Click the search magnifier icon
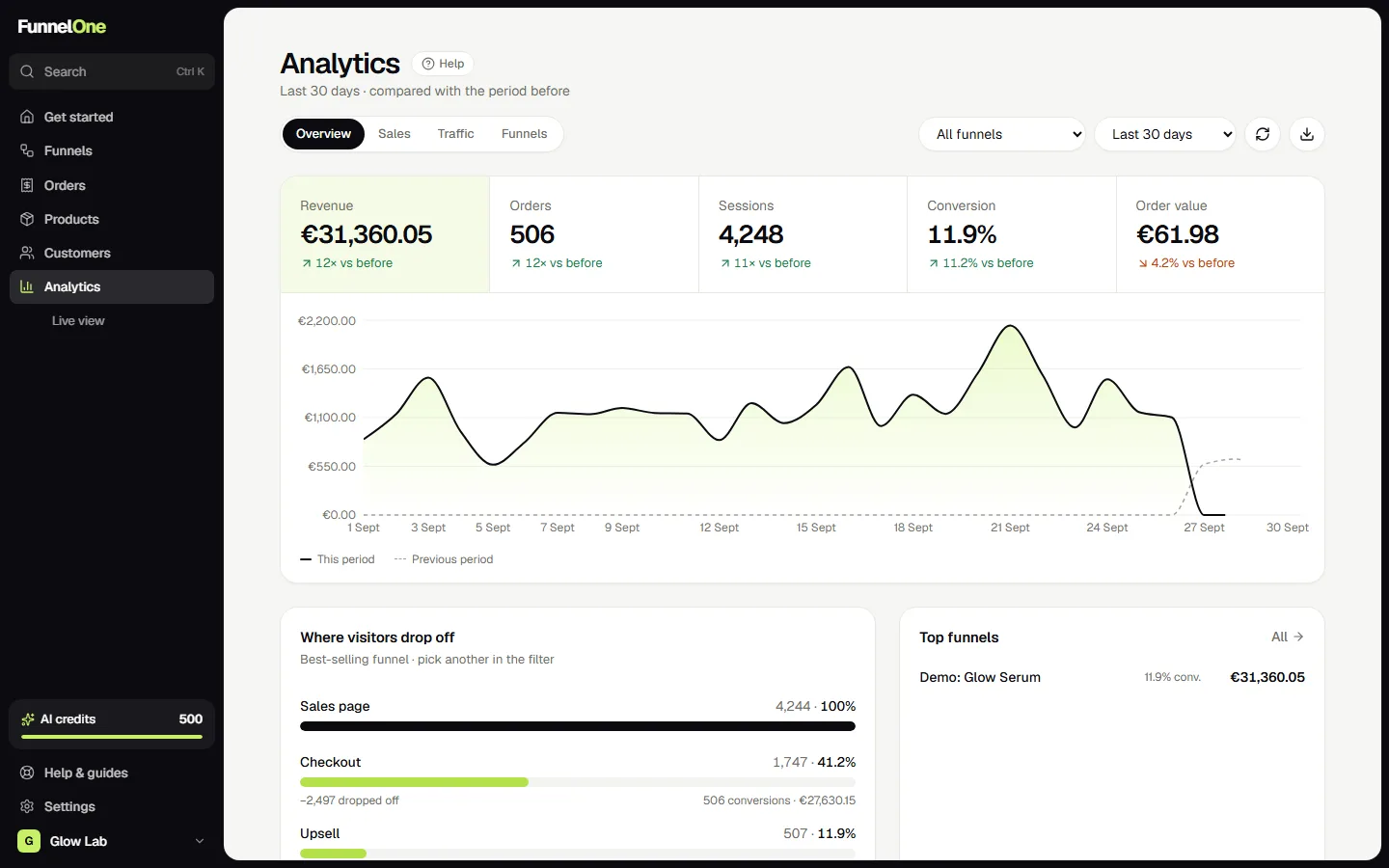The width and height of the screenshot is (1389, 868). coord(27,71)
